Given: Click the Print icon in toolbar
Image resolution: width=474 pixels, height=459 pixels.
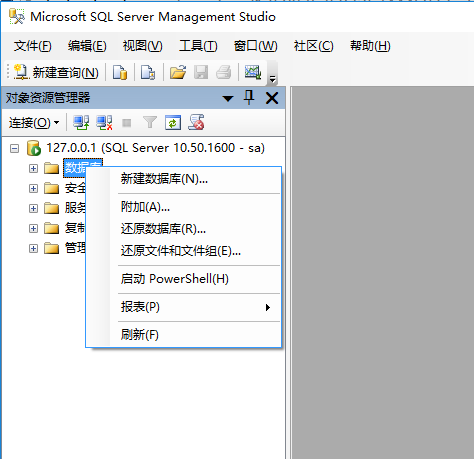Looking at the screenshot, I should point(224,72).
